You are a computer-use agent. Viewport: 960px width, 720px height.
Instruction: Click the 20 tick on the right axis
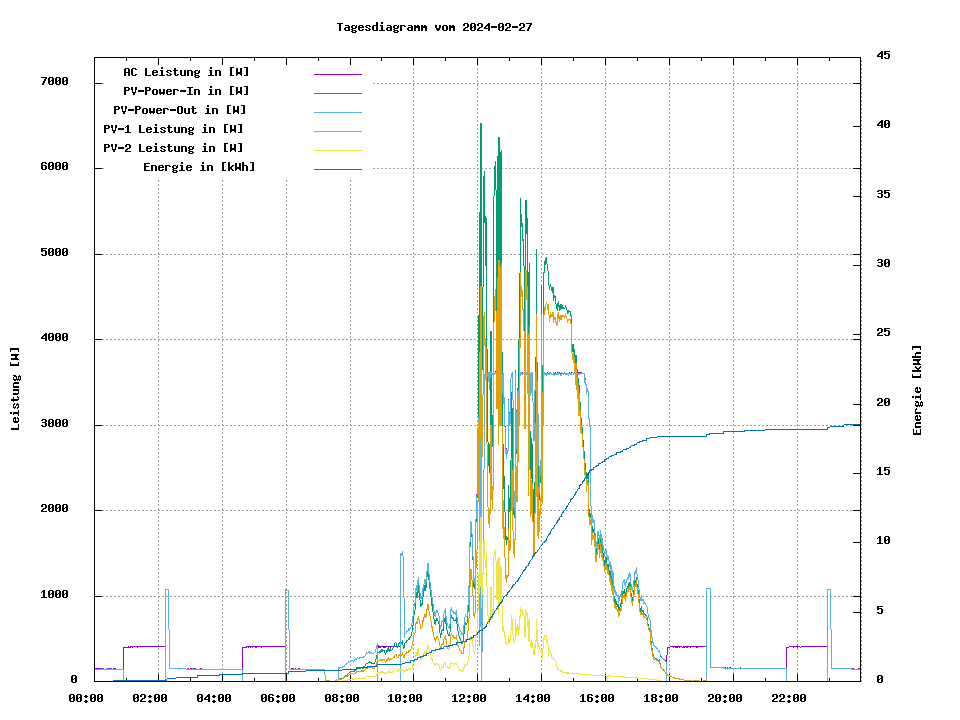pyautogui.click(x=883, y=403)
